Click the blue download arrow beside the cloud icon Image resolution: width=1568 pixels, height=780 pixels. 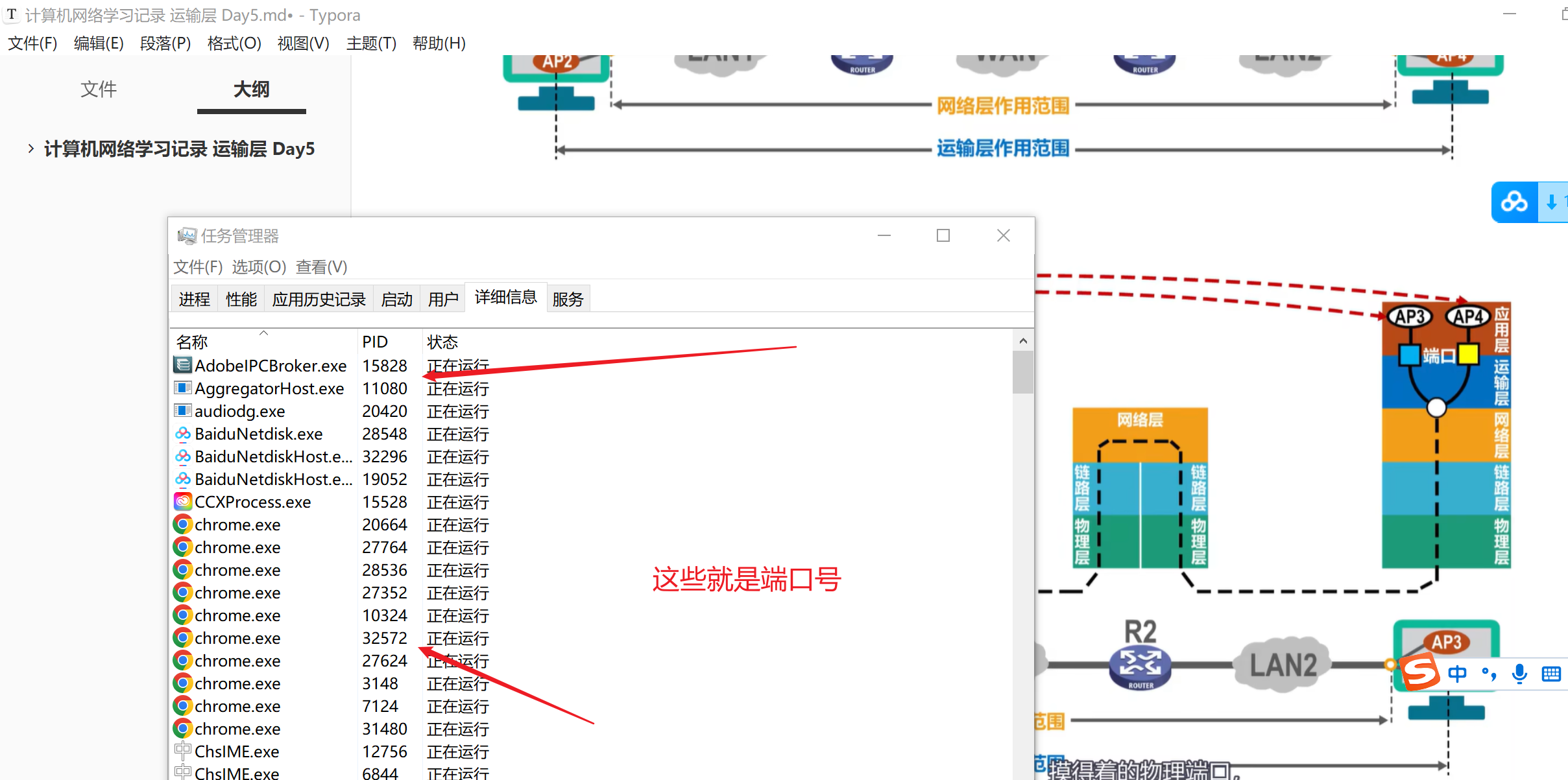tap(1552, 202)
